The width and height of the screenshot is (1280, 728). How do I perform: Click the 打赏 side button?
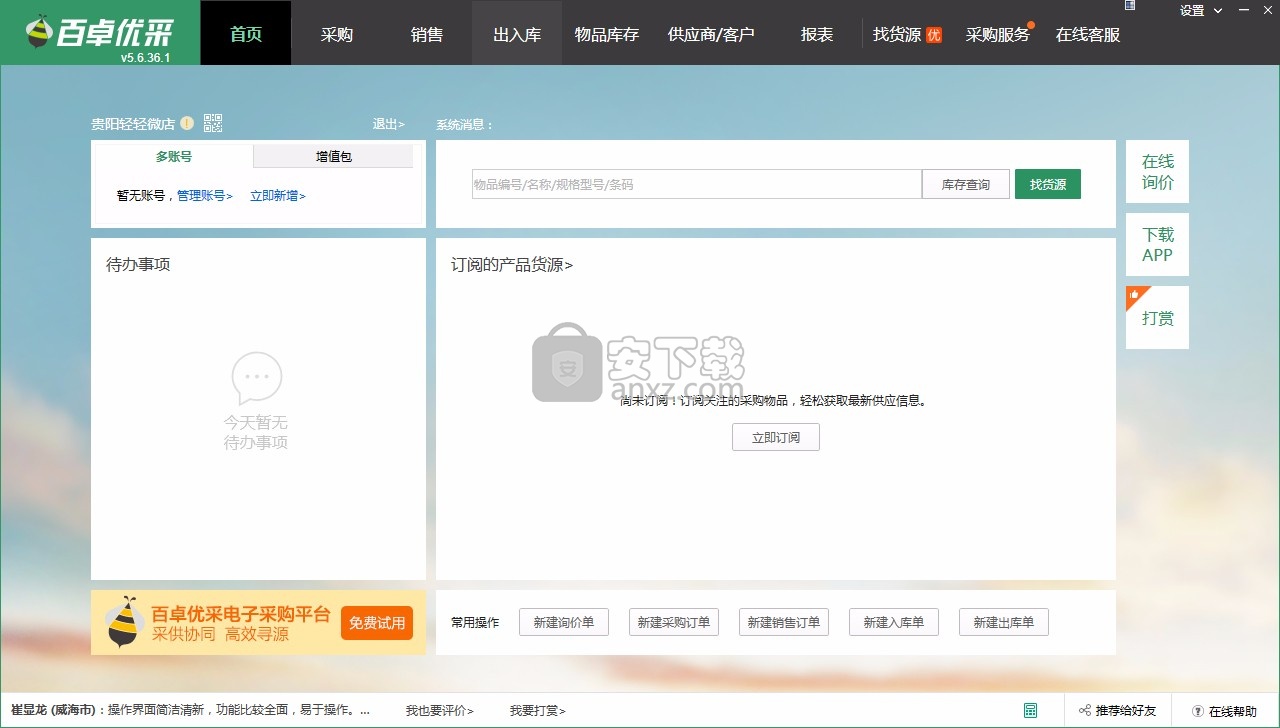click(1158, 318)
